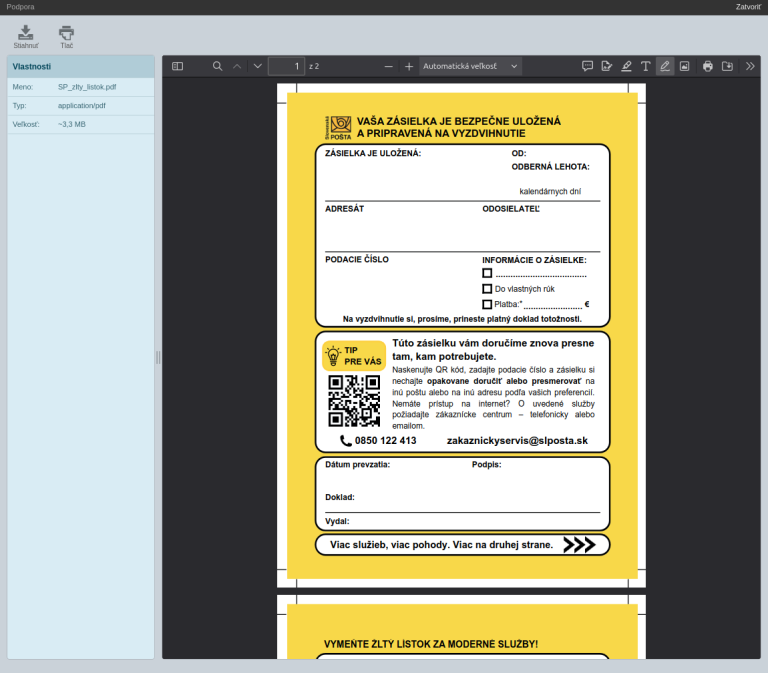Go to the previous page arrow
The height and width of the screenshot is (673, 768).
pos(237,66)
